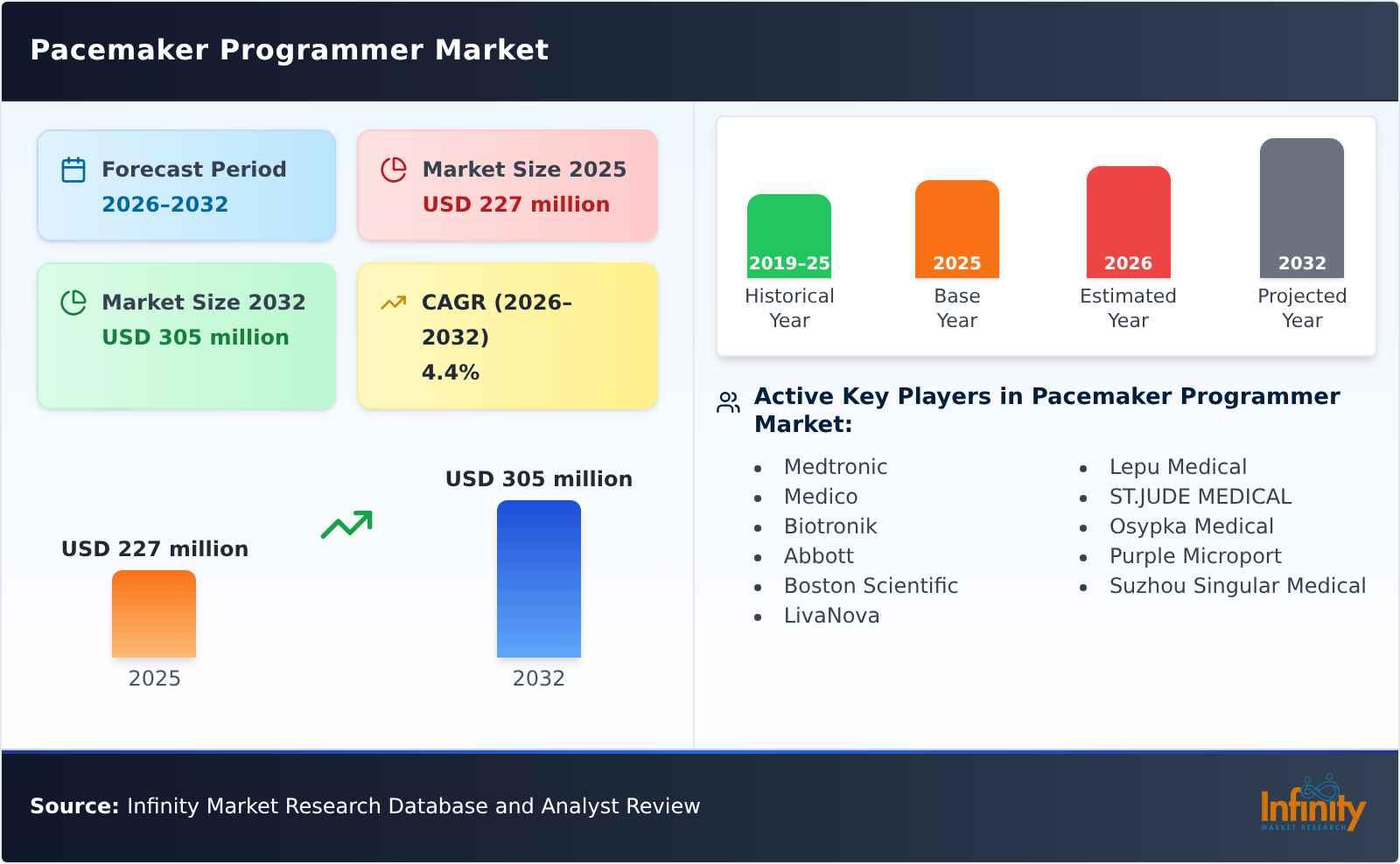Click the Medtronic key player entry

point(836,466)
